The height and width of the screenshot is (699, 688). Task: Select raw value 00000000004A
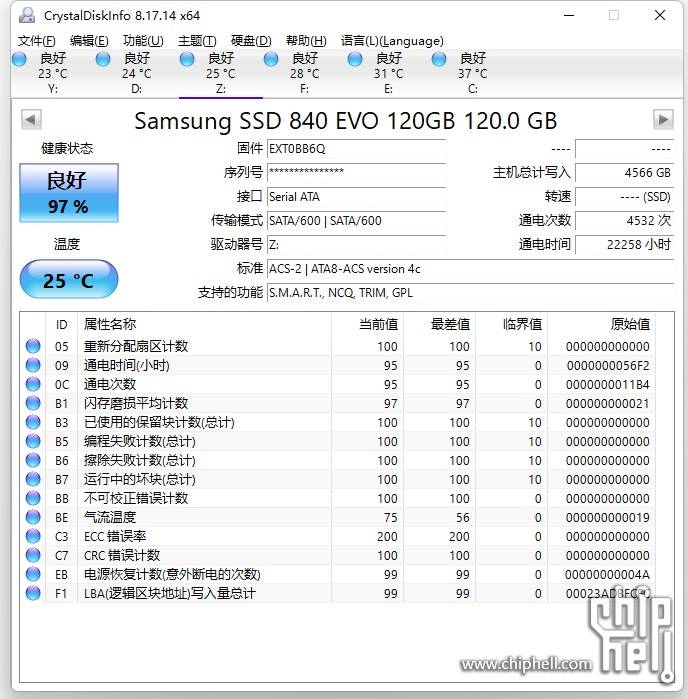pos(607,575)
